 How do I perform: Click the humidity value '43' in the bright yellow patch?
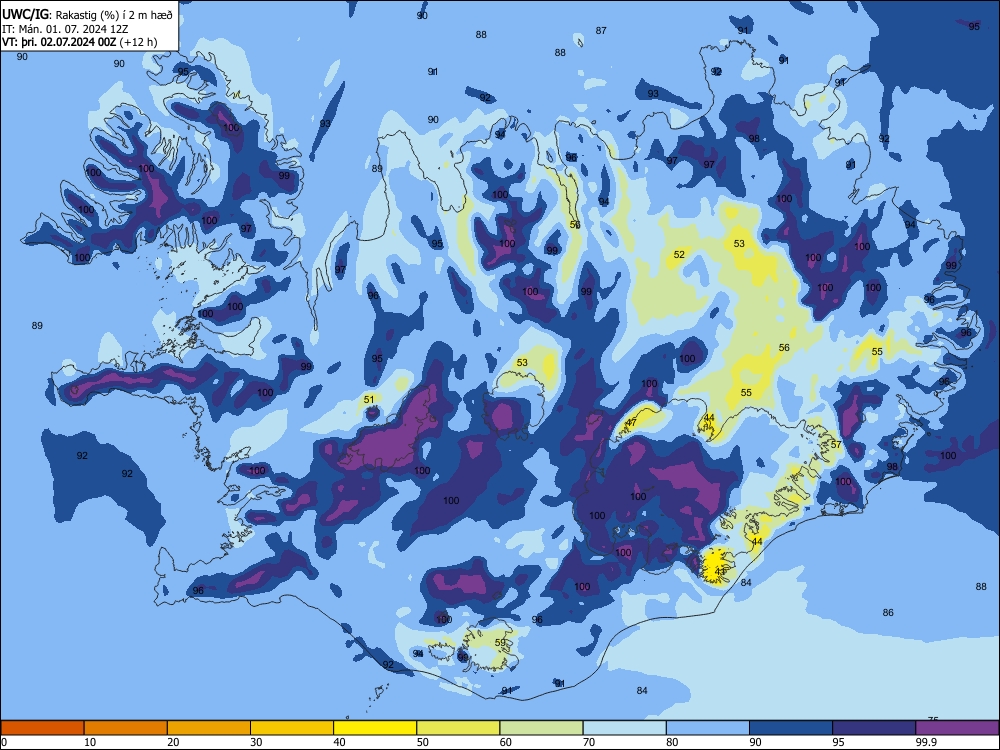coord(720,571)
